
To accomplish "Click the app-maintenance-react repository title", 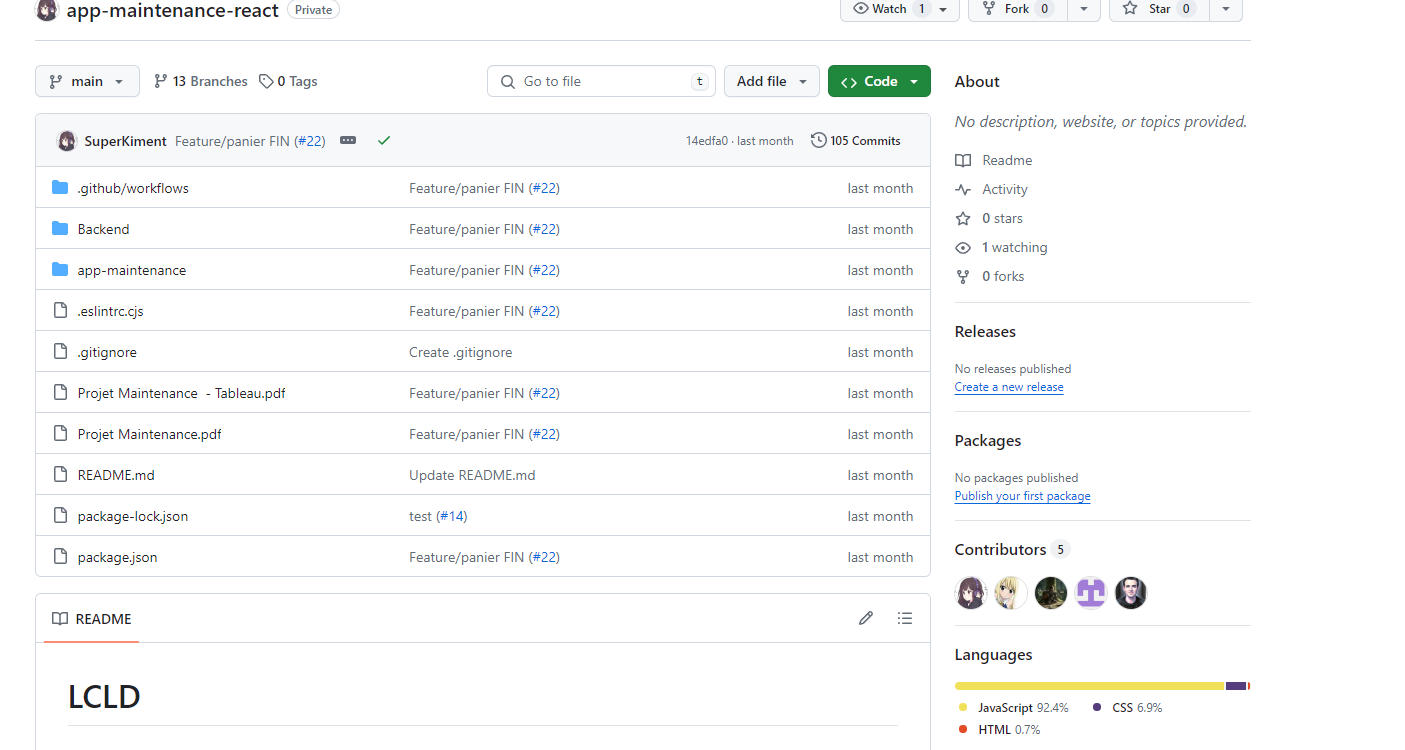I will 173,10.
